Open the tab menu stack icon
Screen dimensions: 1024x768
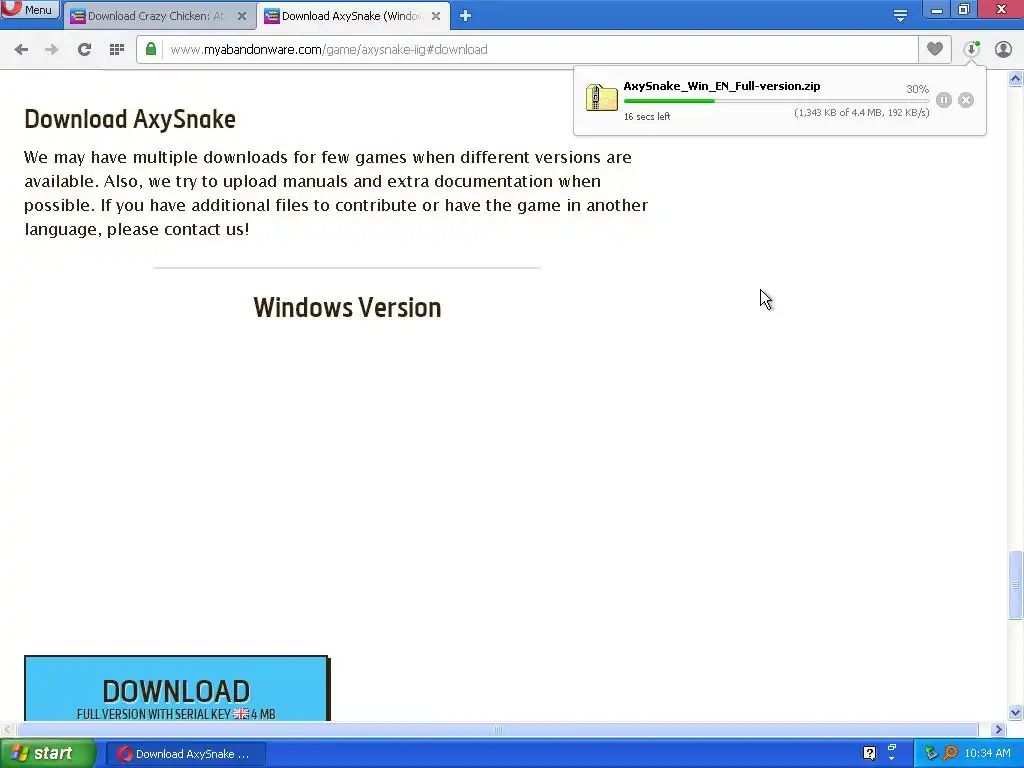pos(900,16)
